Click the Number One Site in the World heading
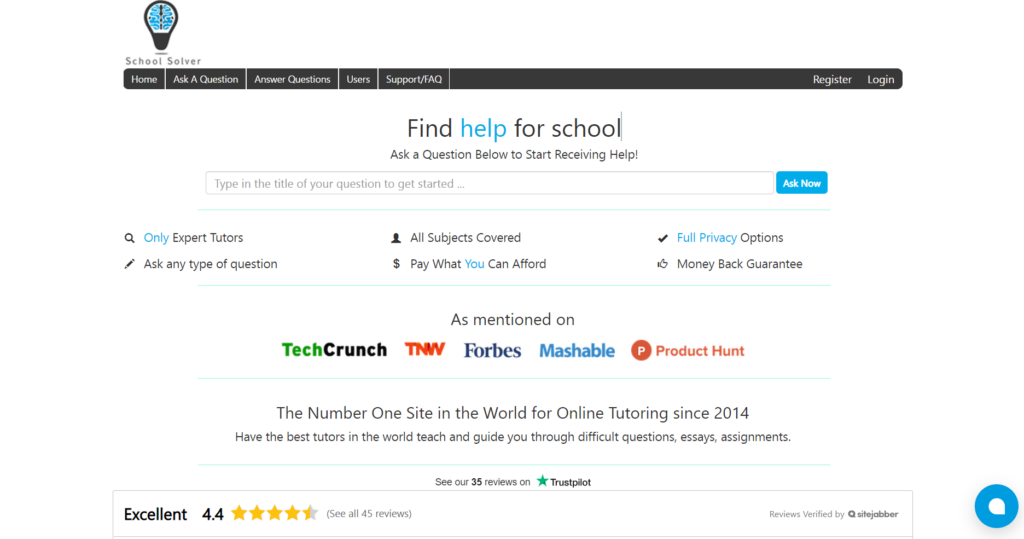 513,413
